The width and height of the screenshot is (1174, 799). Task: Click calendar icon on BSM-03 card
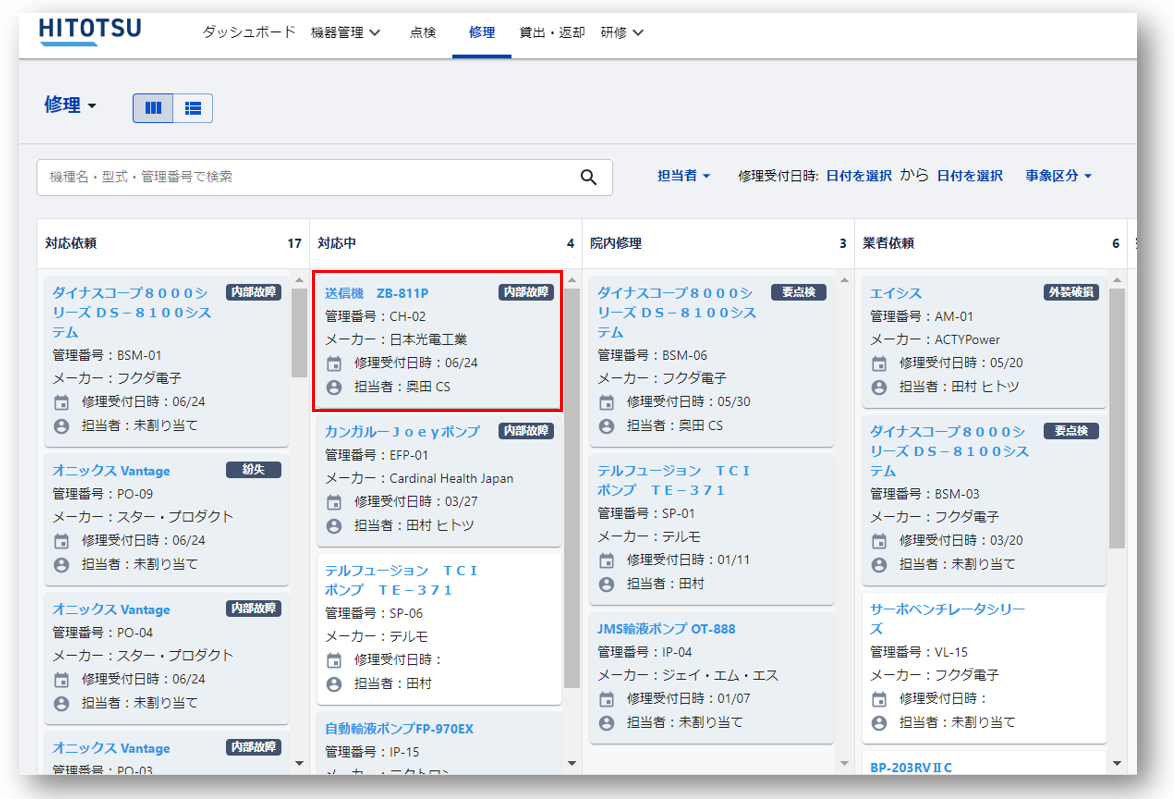[x=879, y=541]
